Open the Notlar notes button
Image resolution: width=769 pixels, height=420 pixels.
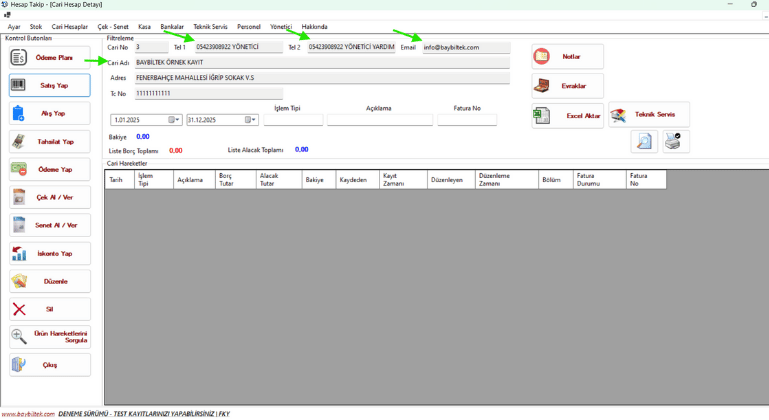567,57
